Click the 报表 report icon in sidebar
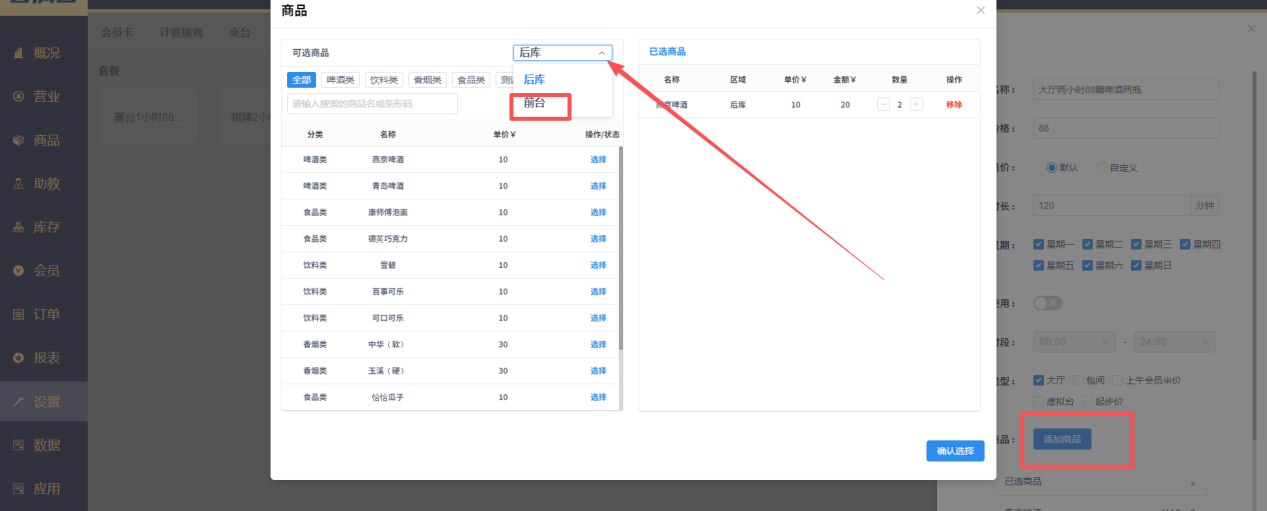1267x511 pixels. [x=18, y=358]
